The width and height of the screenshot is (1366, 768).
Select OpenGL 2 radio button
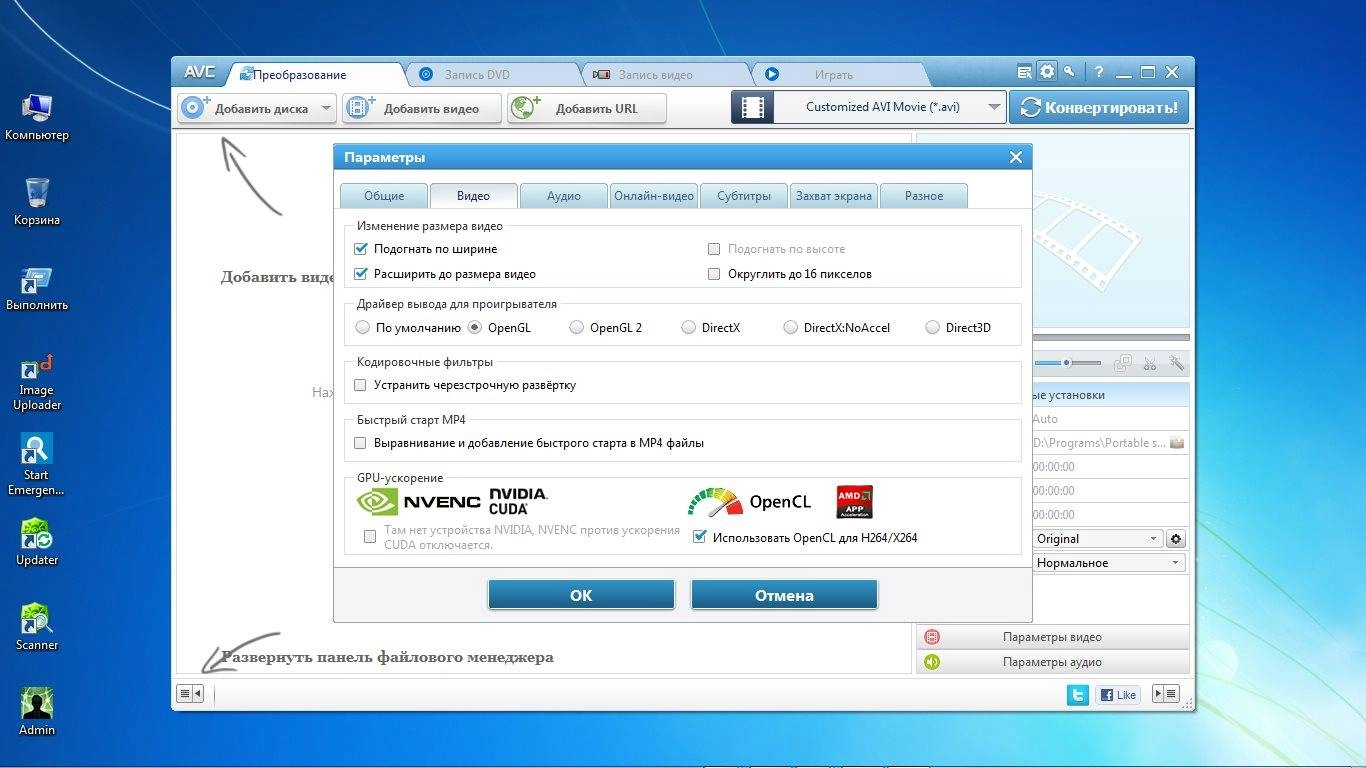pos(576,327)
